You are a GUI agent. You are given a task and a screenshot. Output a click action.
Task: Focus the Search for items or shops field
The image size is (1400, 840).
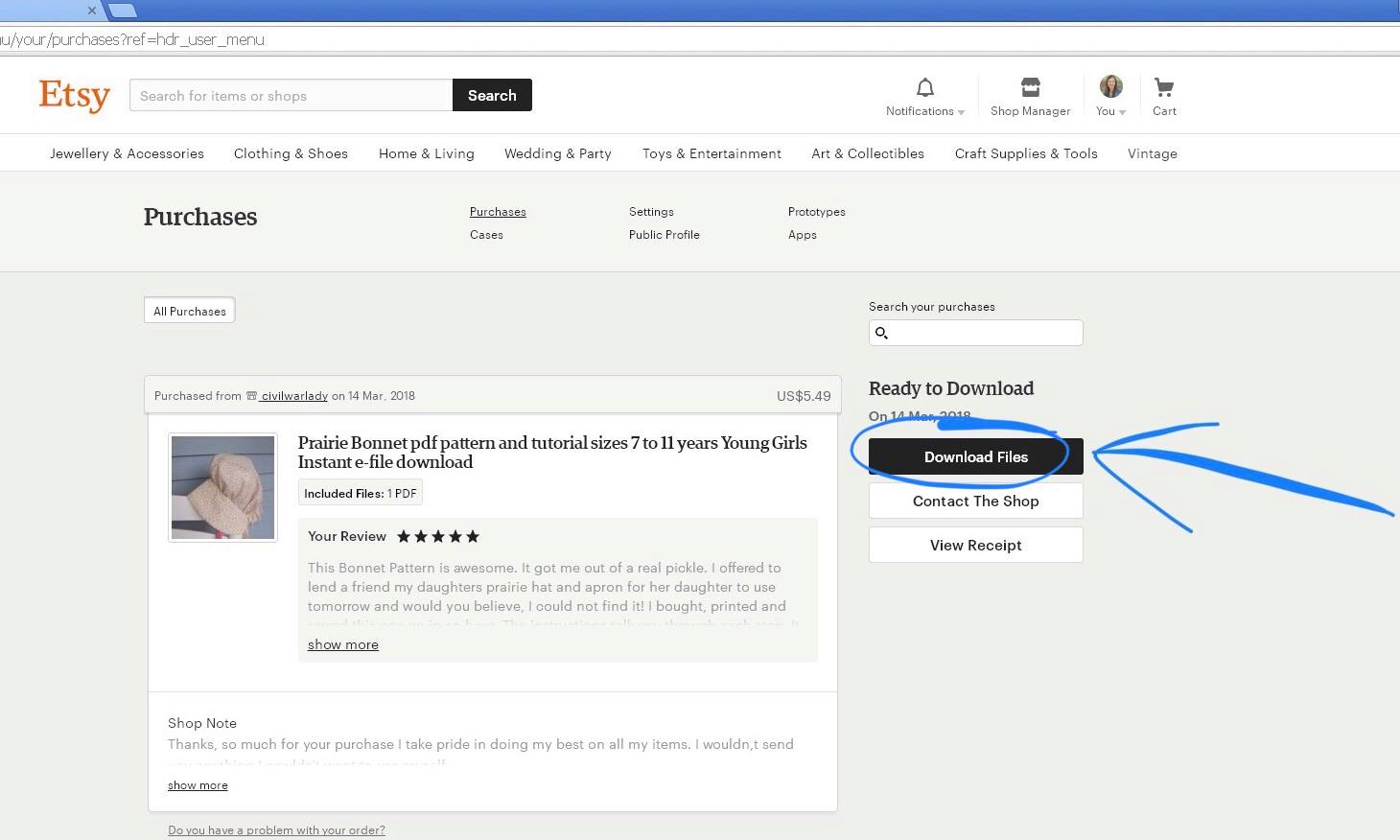click(291, 96)
